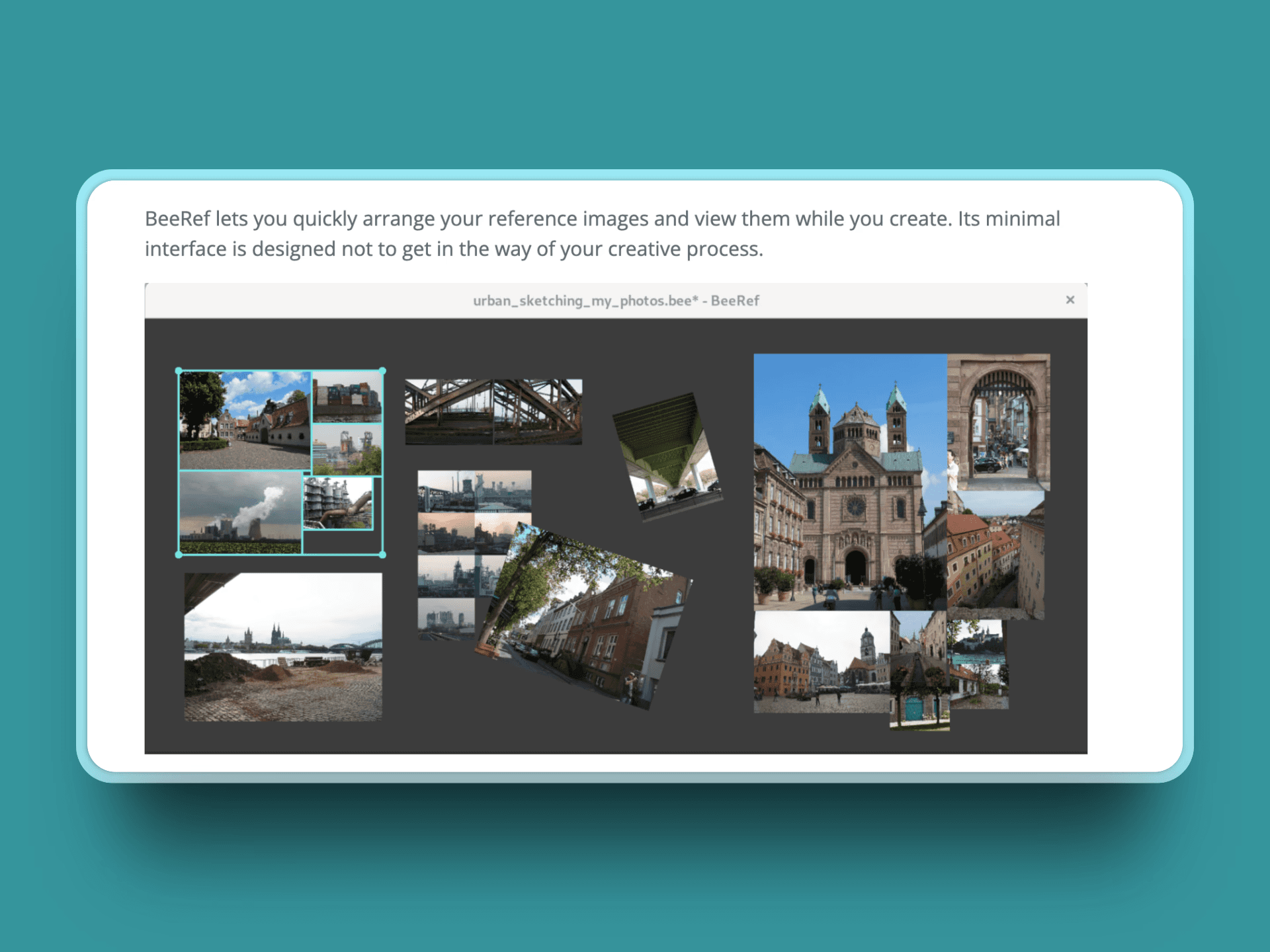The height and width of the screenshot is (952, 1270).
Task: Select the courtyard house with tree photo
Action: coord(245,420)
